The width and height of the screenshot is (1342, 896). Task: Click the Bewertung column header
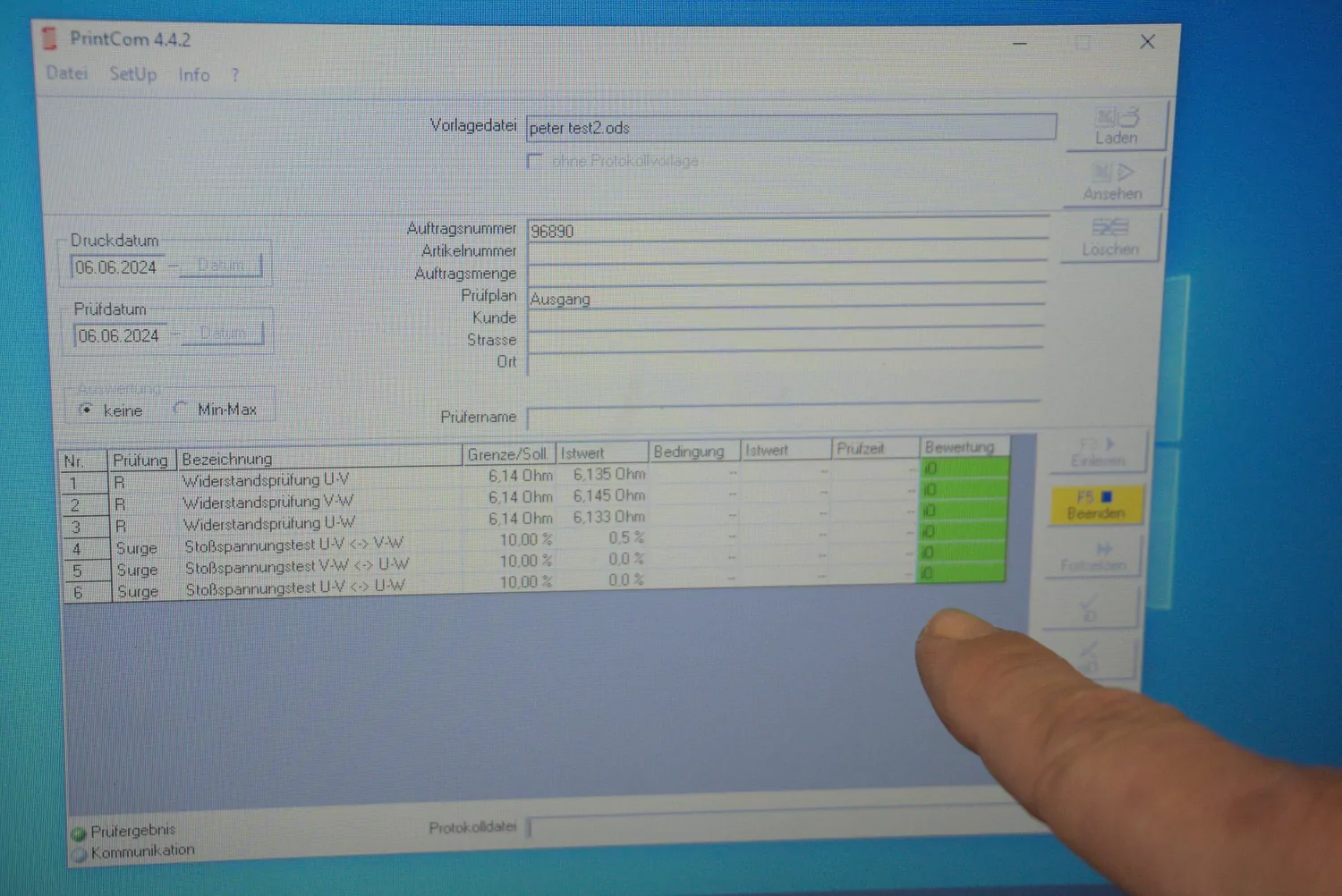click(x=964, y=446)
